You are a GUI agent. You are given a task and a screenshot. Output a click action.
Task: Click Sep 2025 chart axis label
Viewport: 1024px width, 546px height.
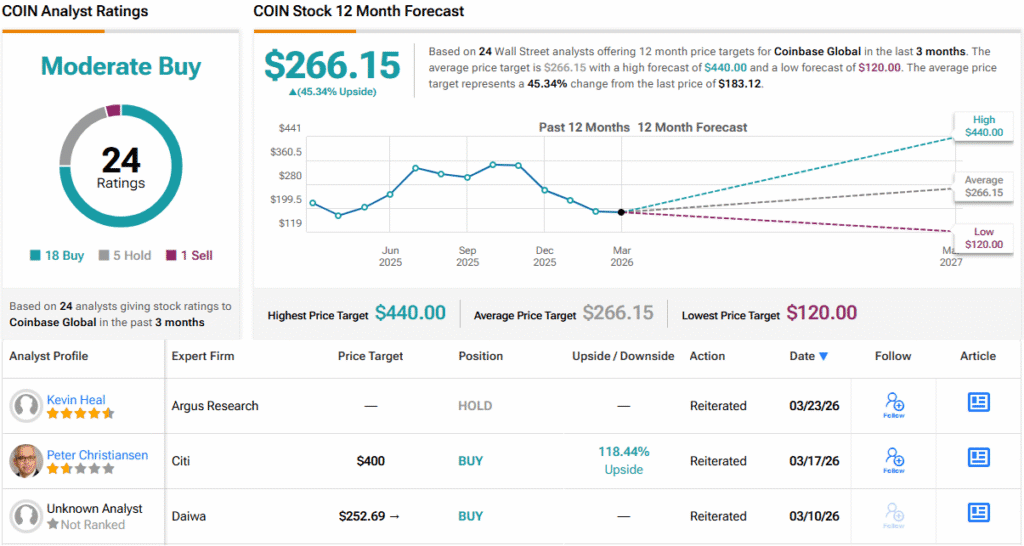point(467,256)
